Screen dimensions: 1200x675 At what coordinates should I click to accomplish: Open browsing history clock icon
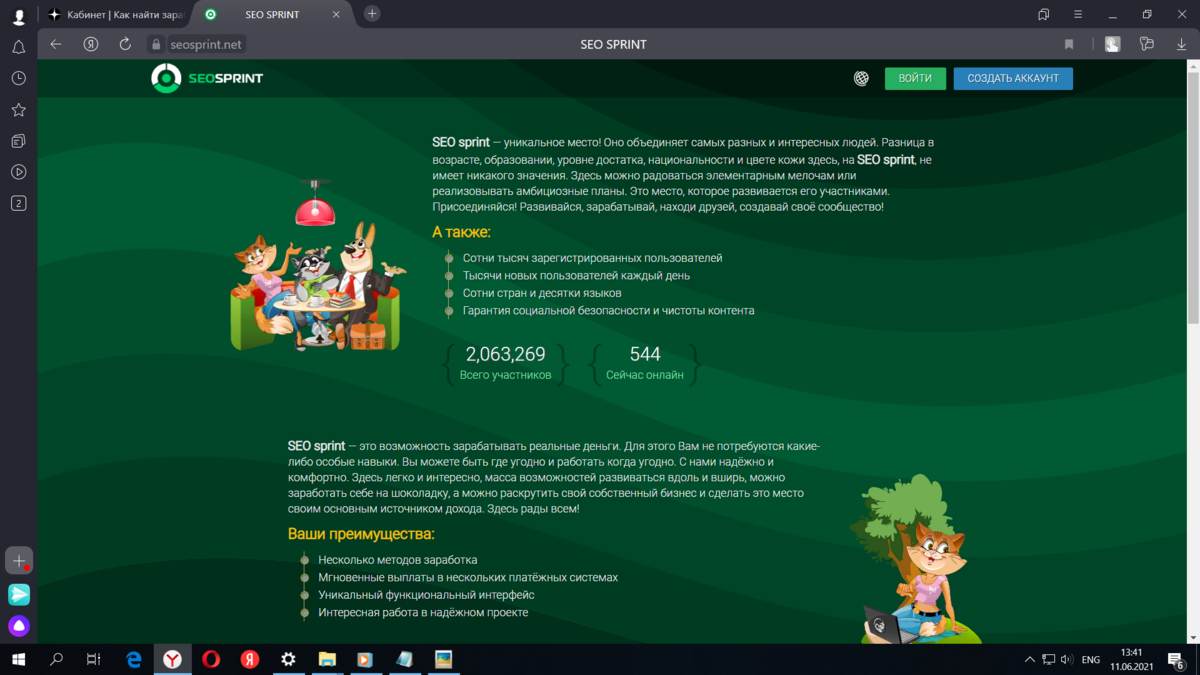(x=18, y=78)
